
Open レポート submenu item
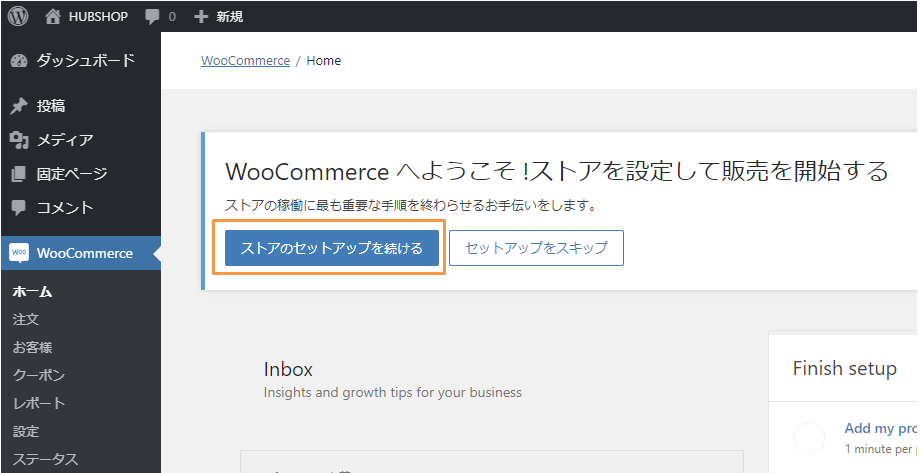click(39, 403)
